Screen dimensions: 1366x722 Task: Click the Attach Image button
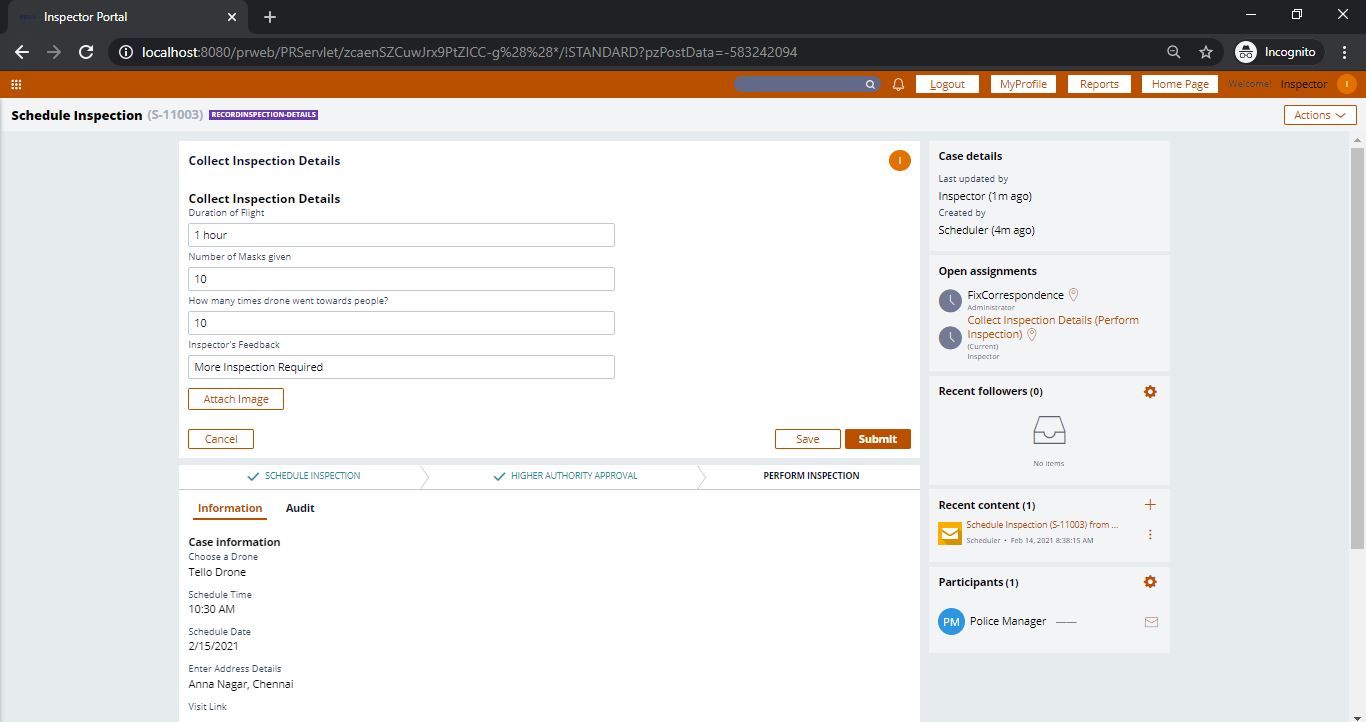[236, 399]
